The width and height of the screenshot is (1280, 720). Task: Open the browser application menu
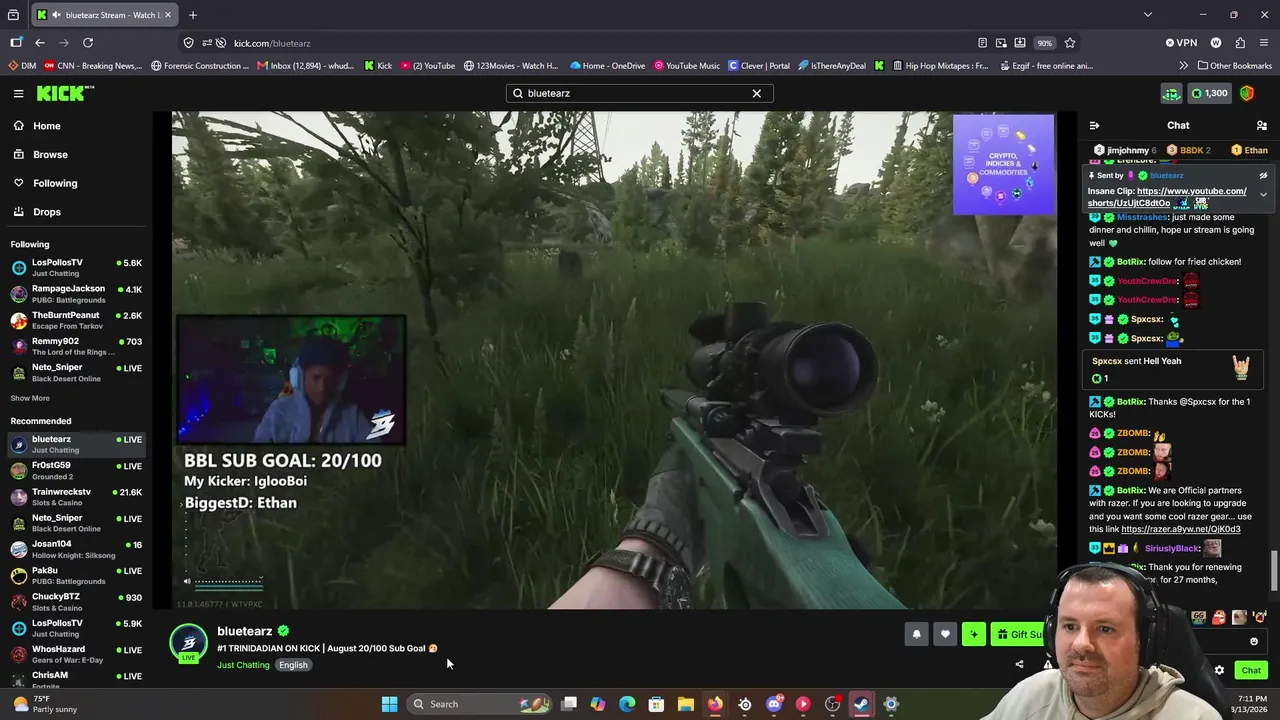(1265, 43)
